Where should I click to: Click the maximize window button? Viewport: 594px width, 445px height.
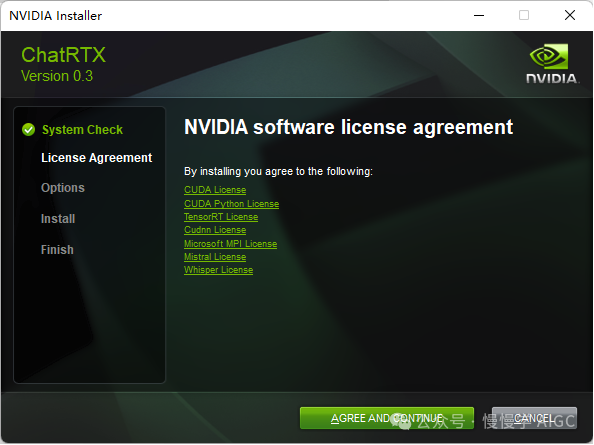click(524, 16)
